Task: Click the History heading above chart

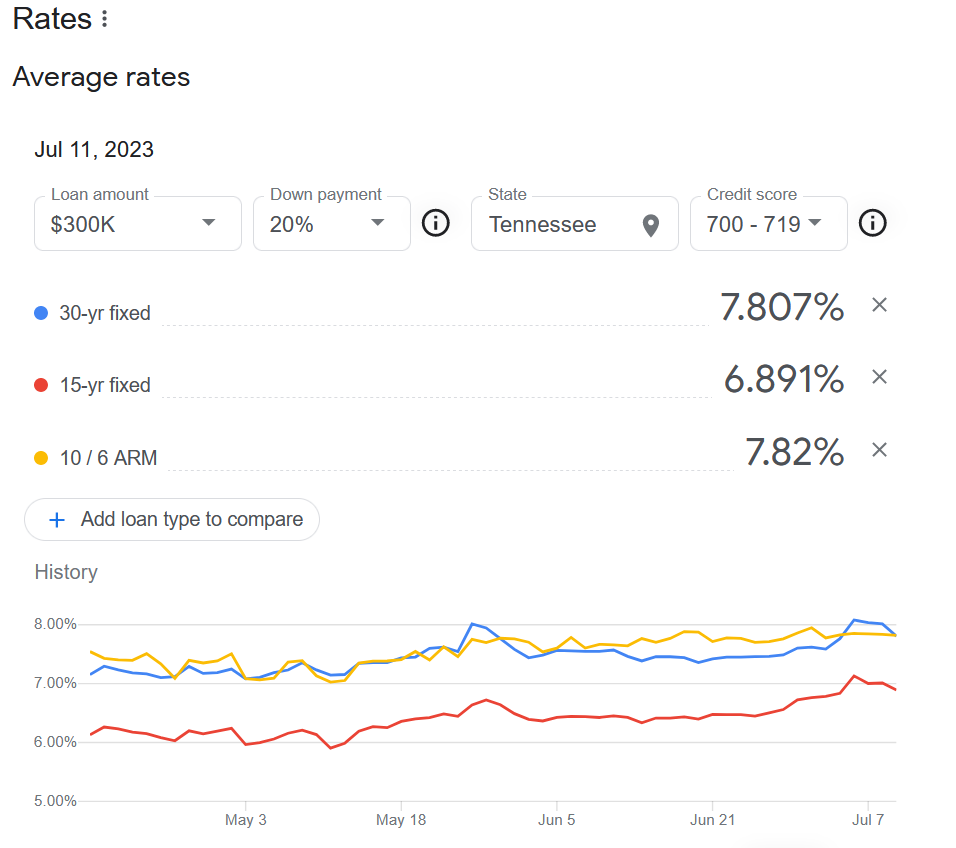Action: [66, 572]
